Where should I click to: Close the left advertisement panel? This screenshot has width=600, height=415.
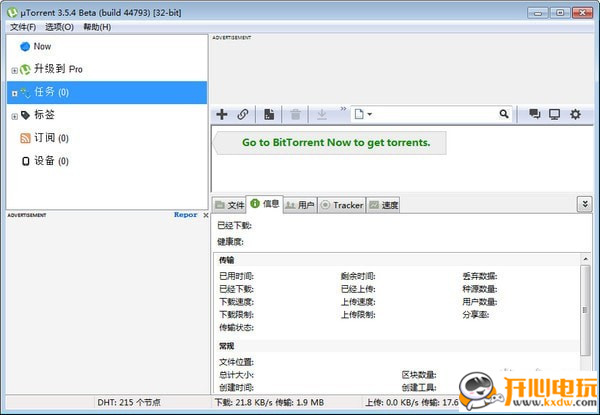[205, 215]
